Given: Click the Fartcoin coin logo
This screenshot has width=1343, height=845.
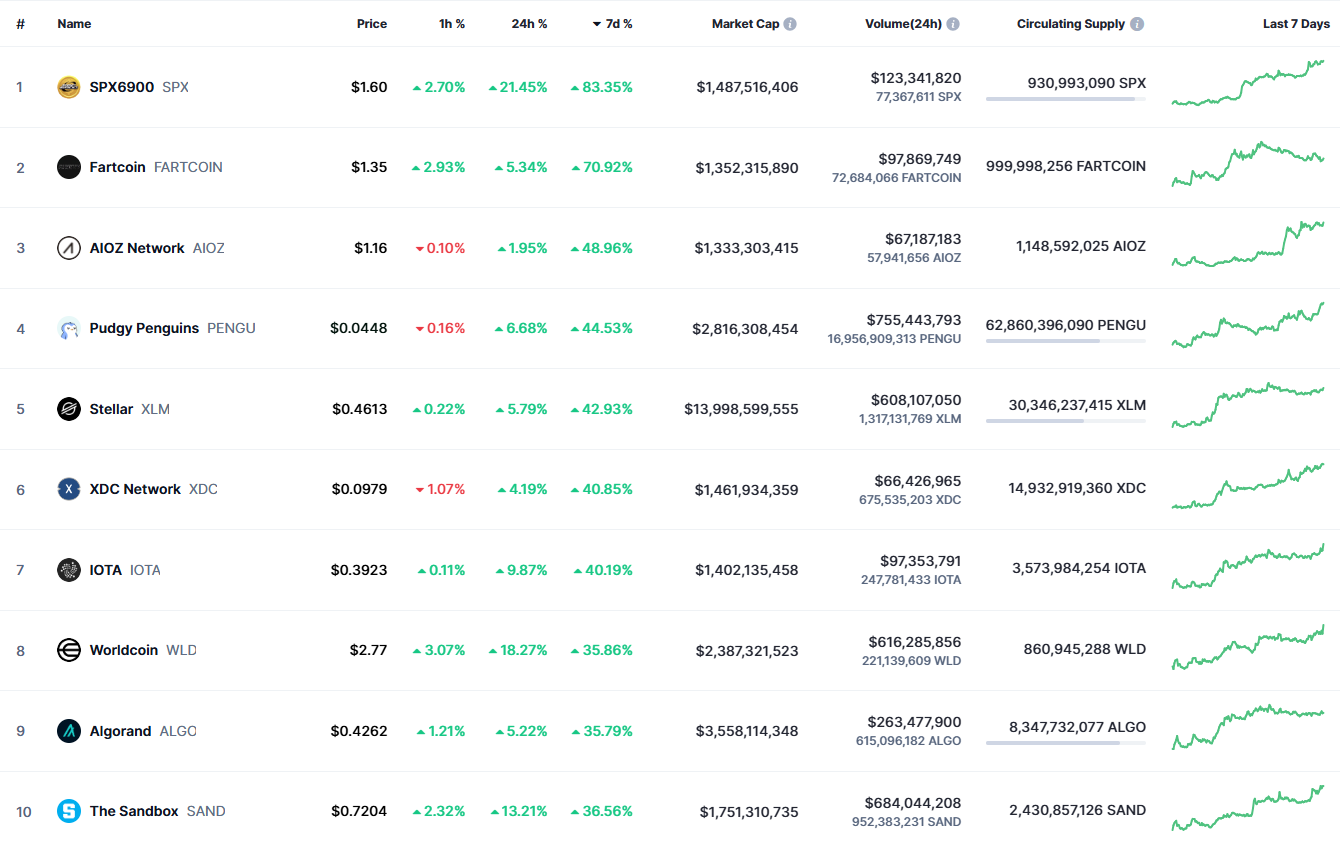Looking at the screenshot, I should [69, 167].
